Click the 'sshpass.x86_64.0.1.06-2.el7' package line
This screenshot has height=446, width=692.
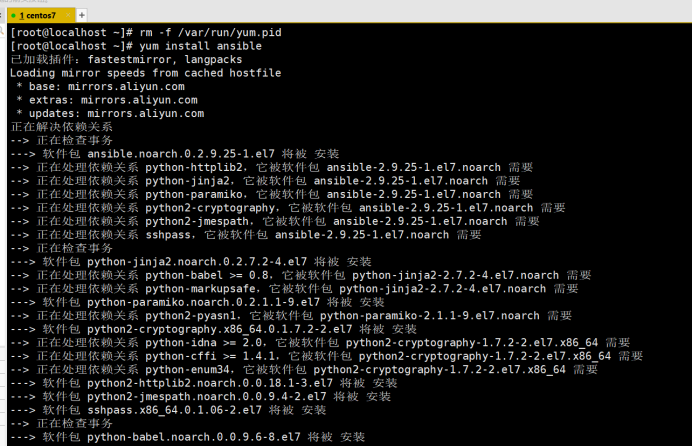[x=168, y=410]
